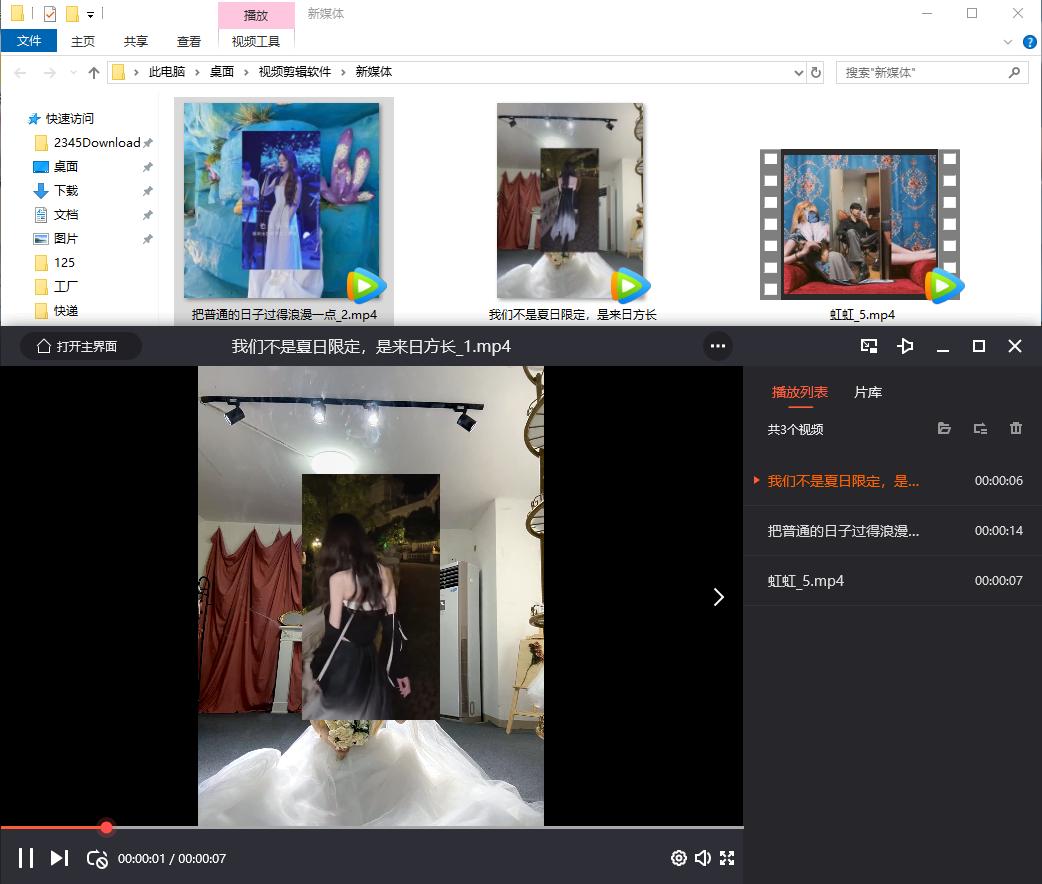Expand the Explorer ribbon with the chevron
Image resolution: width=1042 pixels, height=884 pixels.
pos(1007,42)
